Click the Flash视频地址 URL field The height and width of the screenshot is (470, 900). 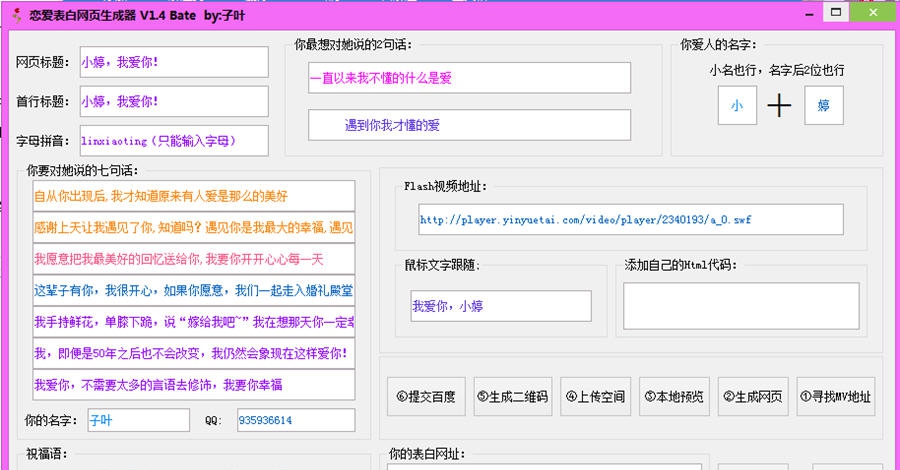click(631, 219)
